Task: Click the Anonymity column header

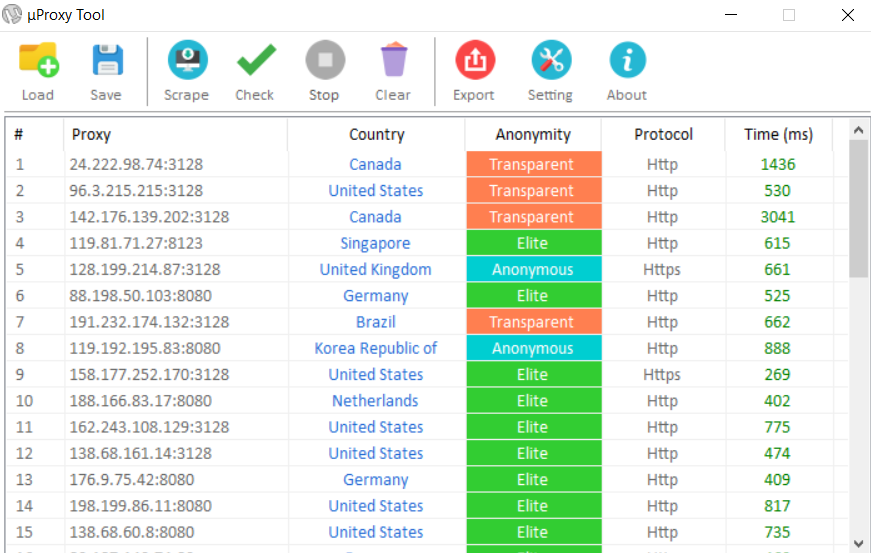Action: [x=533, y=134]
